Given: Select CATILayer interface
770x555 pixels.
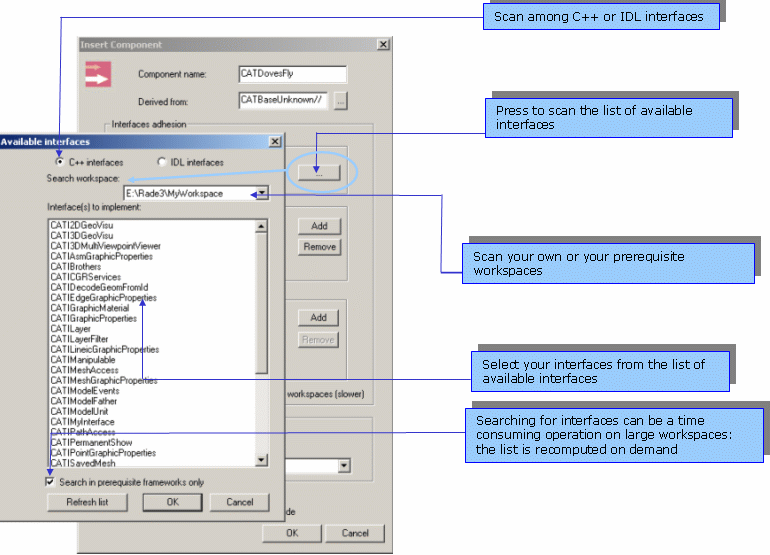Looking at the screenshot, I should click(x=71, y=329).
